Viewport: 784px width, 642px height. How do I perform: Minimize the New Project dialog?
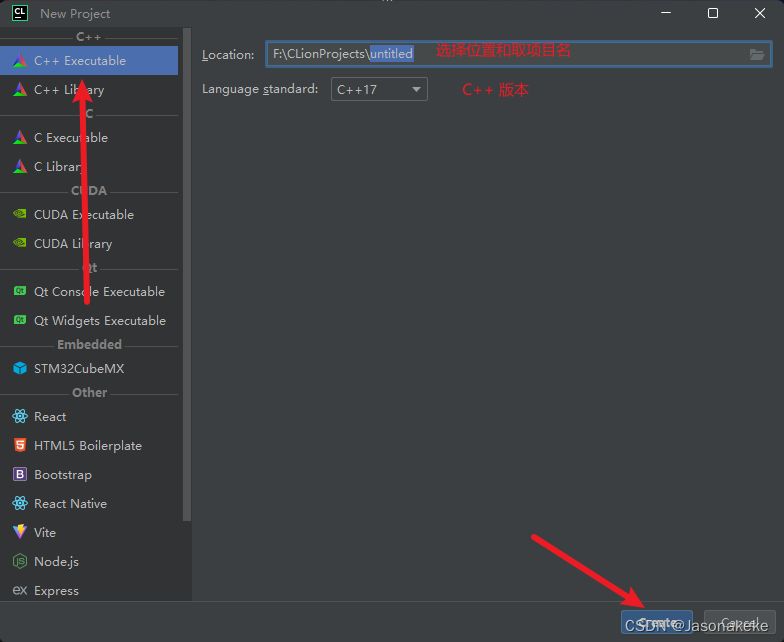(x=666, y=13)
